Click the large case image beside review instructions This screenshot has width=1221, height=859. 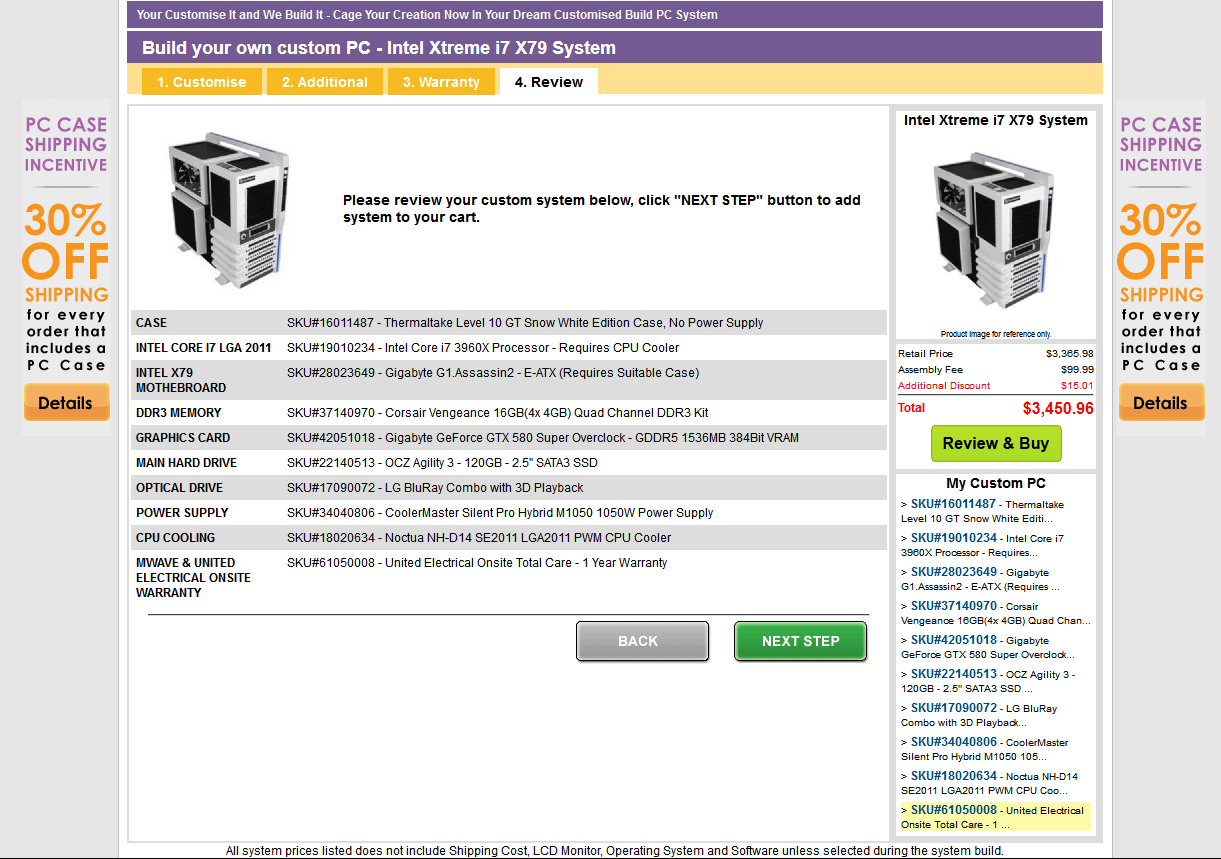tap(230, 210)
